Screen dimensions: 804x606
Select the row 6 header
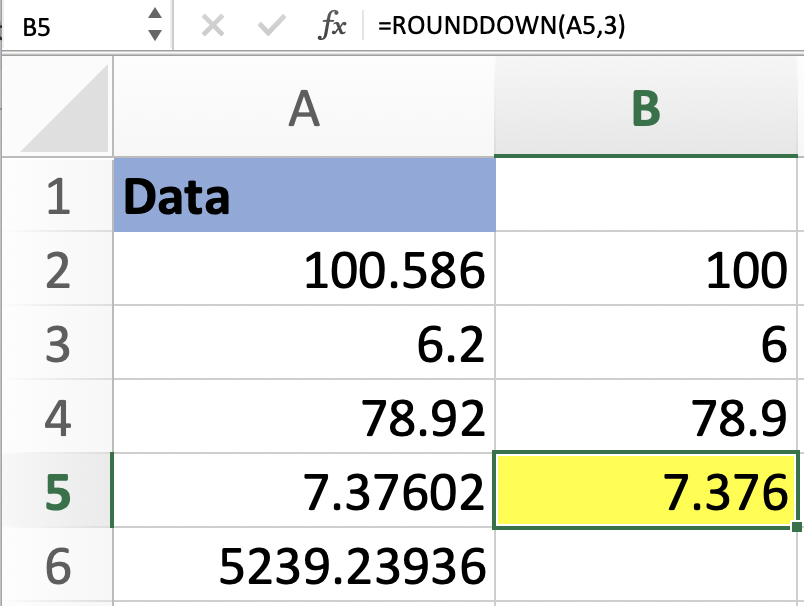[x=57, y=567]
